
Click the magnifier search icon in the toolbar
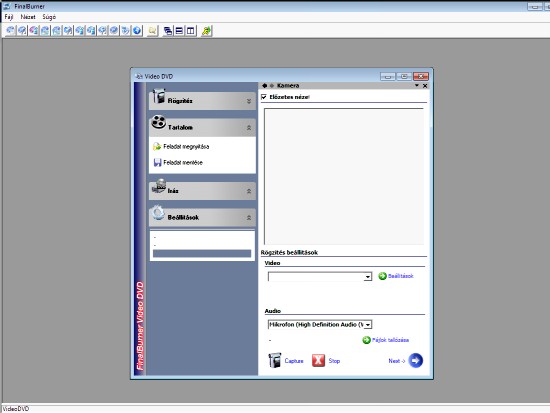152,31
